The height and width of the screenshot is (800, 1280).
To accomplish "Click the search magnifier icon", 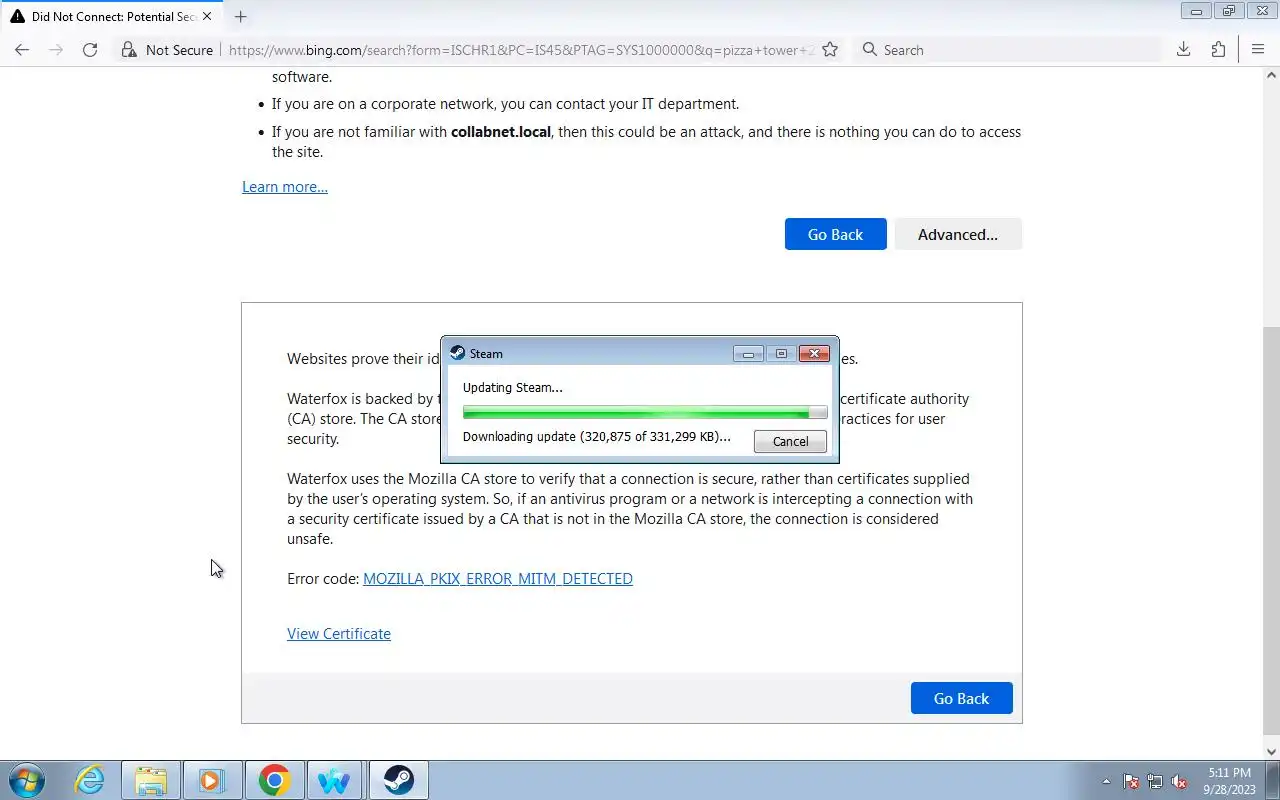I will (x=870, y=50).
